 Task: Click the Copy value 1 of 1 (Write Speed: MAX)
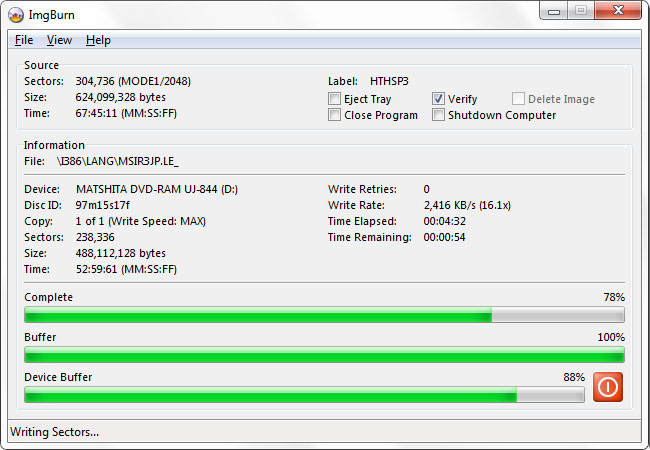coord(141,221)
